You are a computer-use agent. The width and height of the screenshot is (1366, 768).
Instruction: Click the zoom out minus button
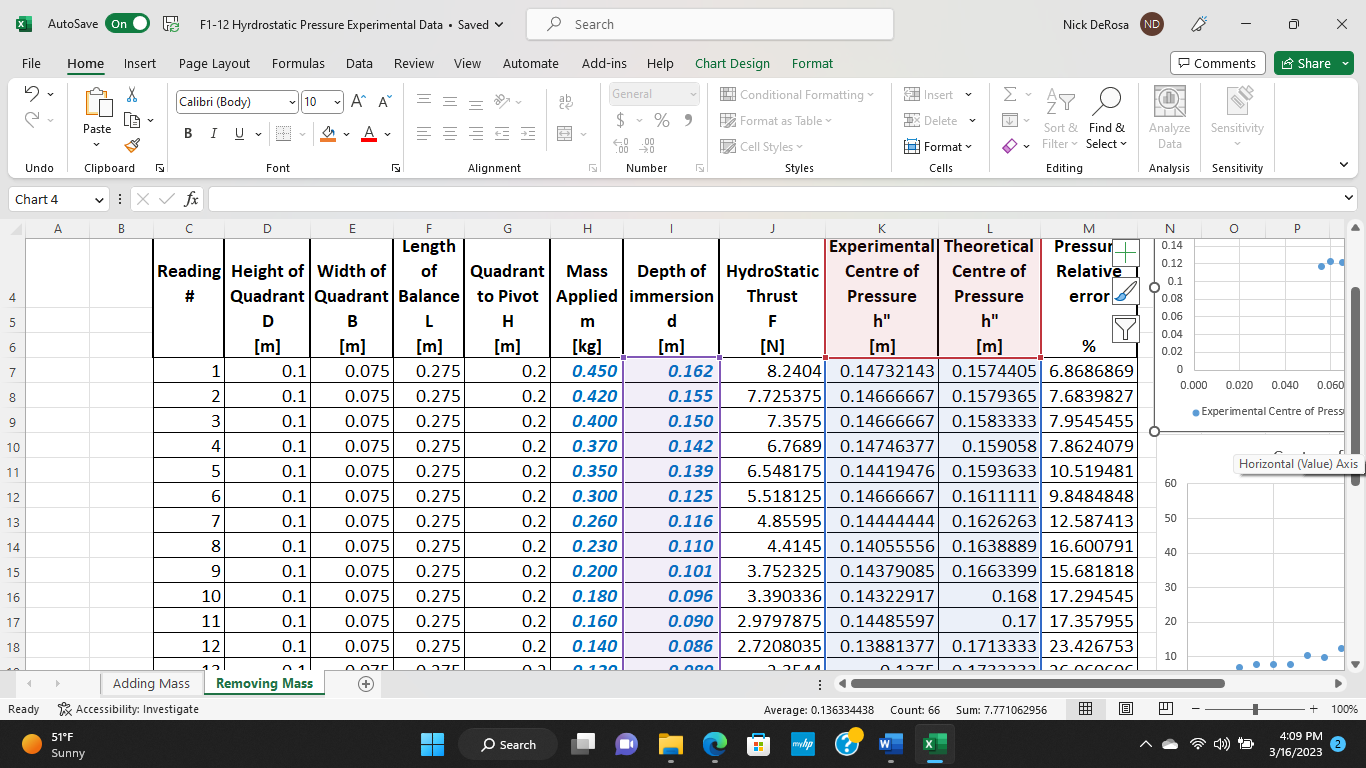point(1193,709)
